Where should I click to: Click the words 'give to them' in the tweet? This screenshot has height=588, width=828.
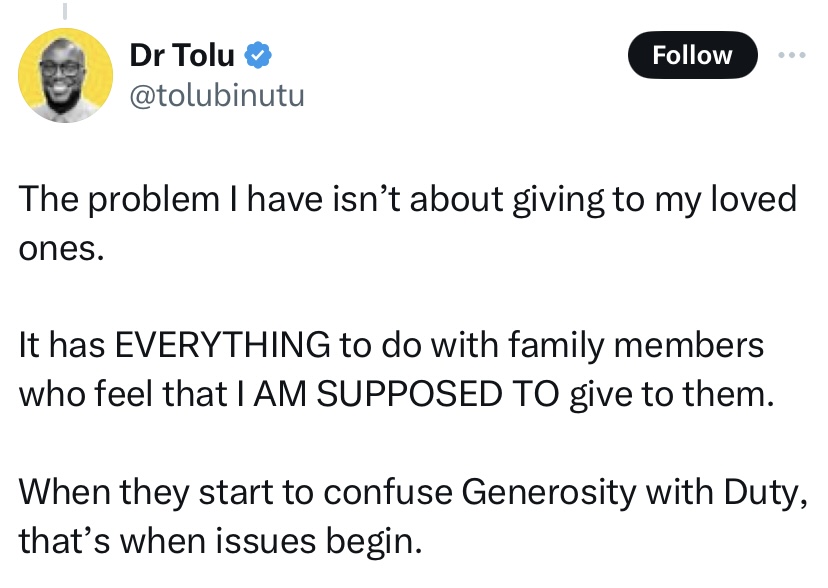(x=669, y=393)
